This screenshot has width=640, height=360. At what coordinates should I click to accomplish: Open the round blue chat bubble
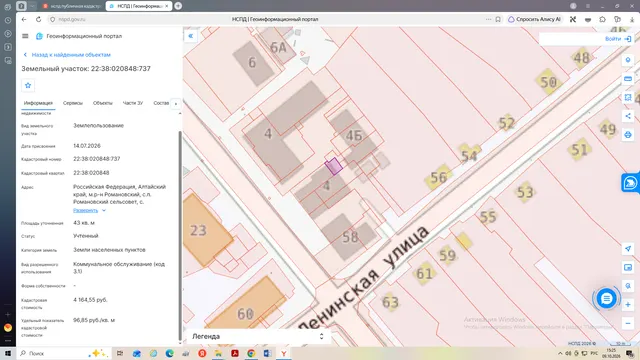pos(606,298)
